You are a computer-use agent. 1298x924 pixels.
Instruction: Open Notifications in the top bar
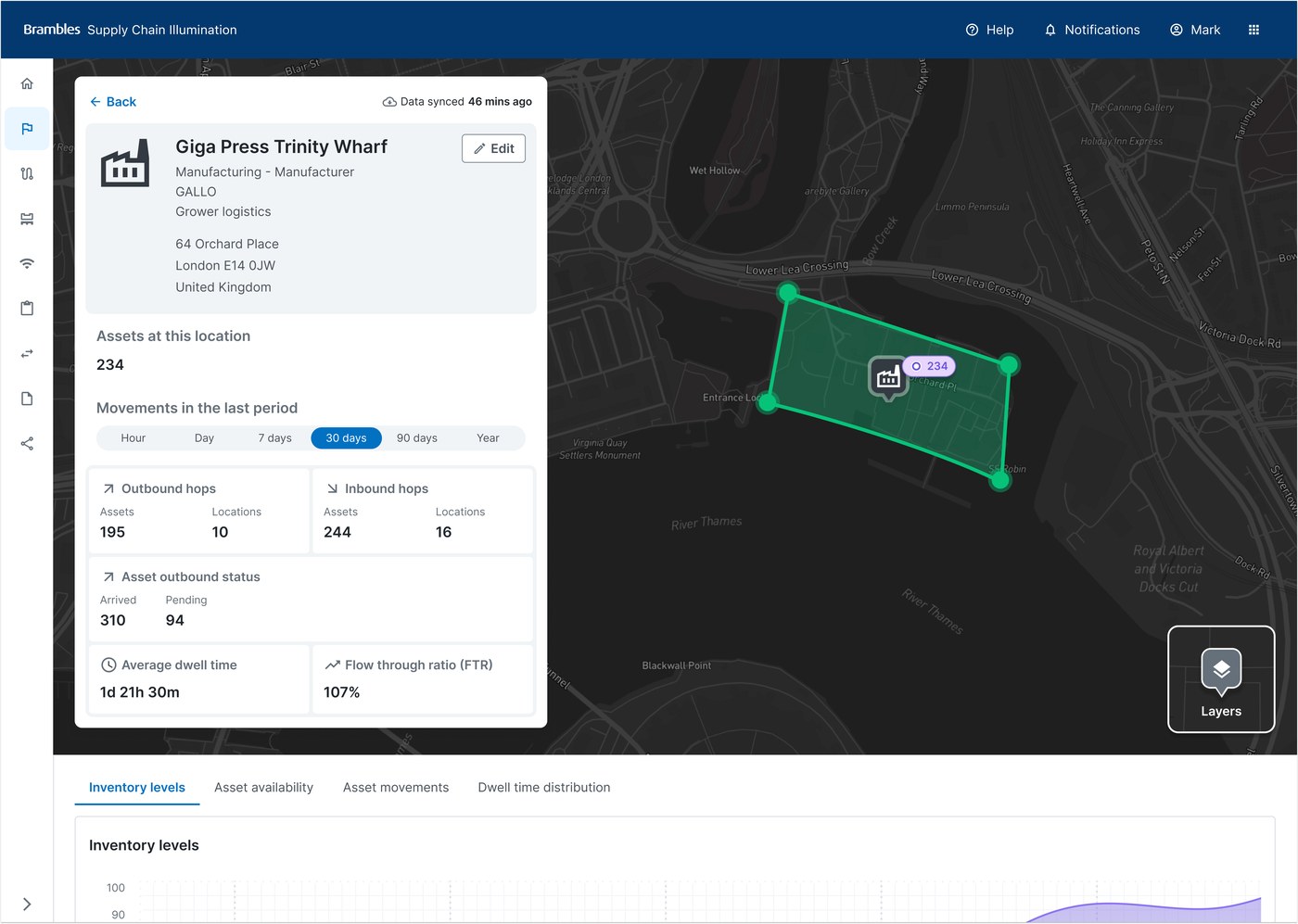[1092, 30]
